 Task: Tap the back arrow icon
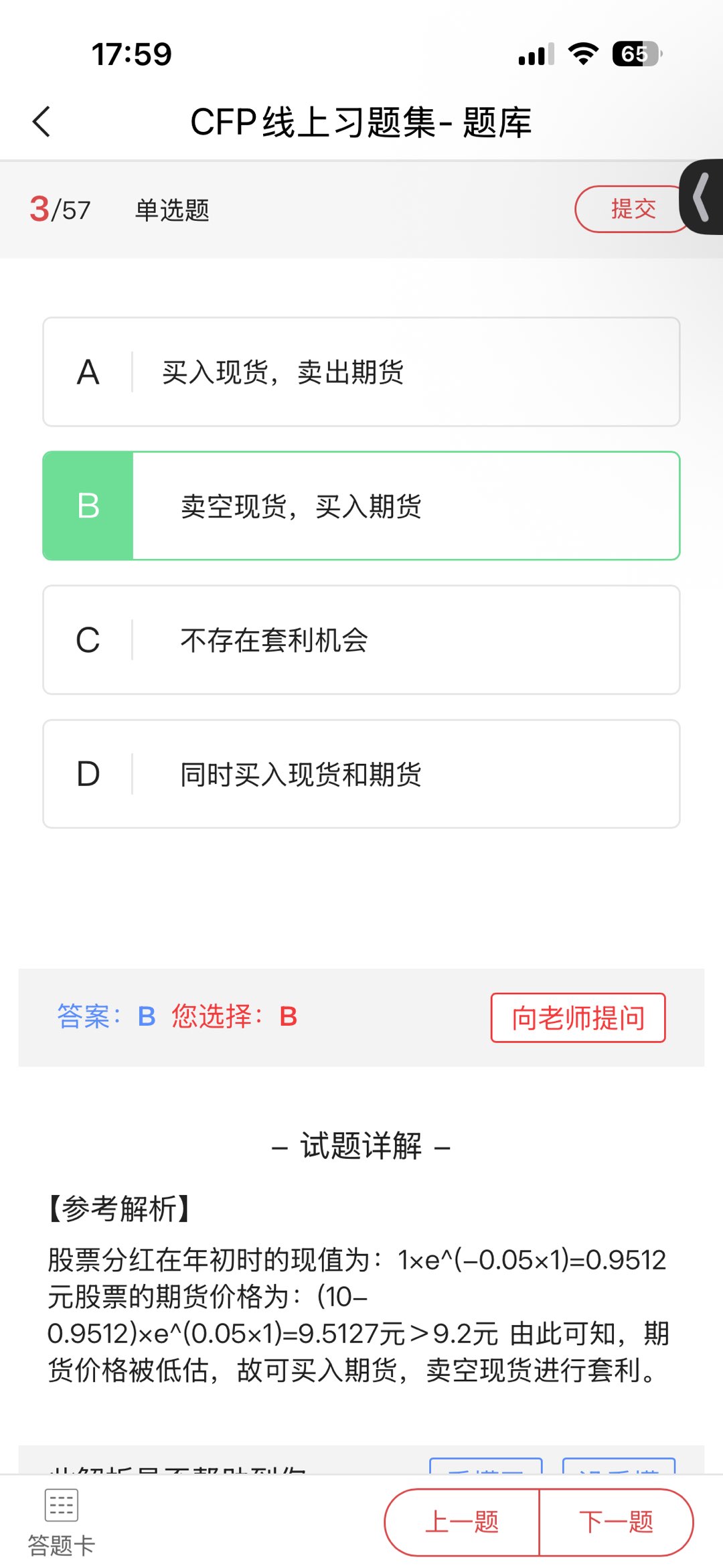coord(42,122)
